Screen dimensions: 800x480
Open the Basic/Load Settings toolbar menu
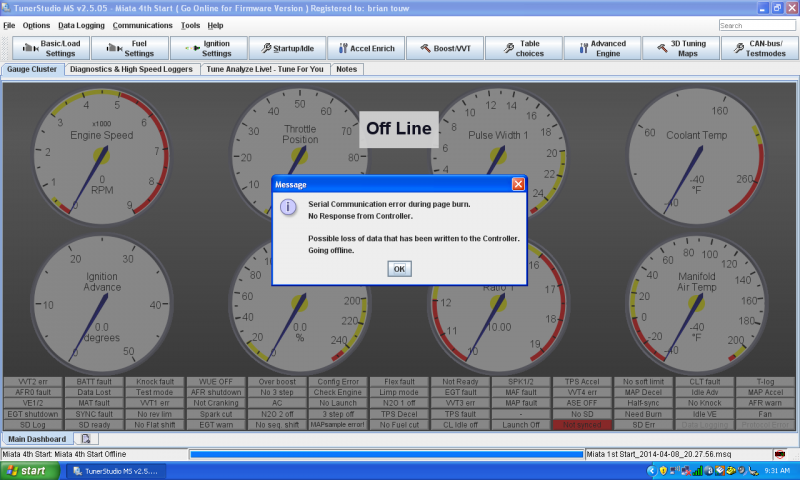click(51, 48)
